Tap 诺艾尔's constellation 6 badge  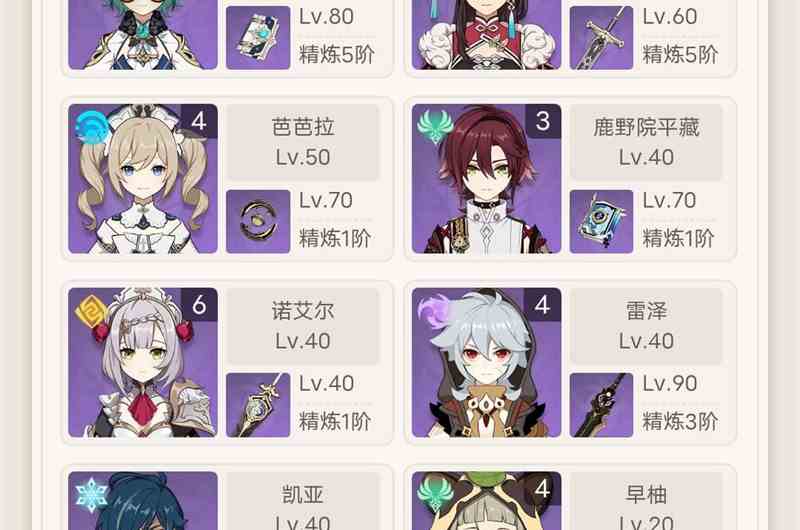click(x=199, y=305)
